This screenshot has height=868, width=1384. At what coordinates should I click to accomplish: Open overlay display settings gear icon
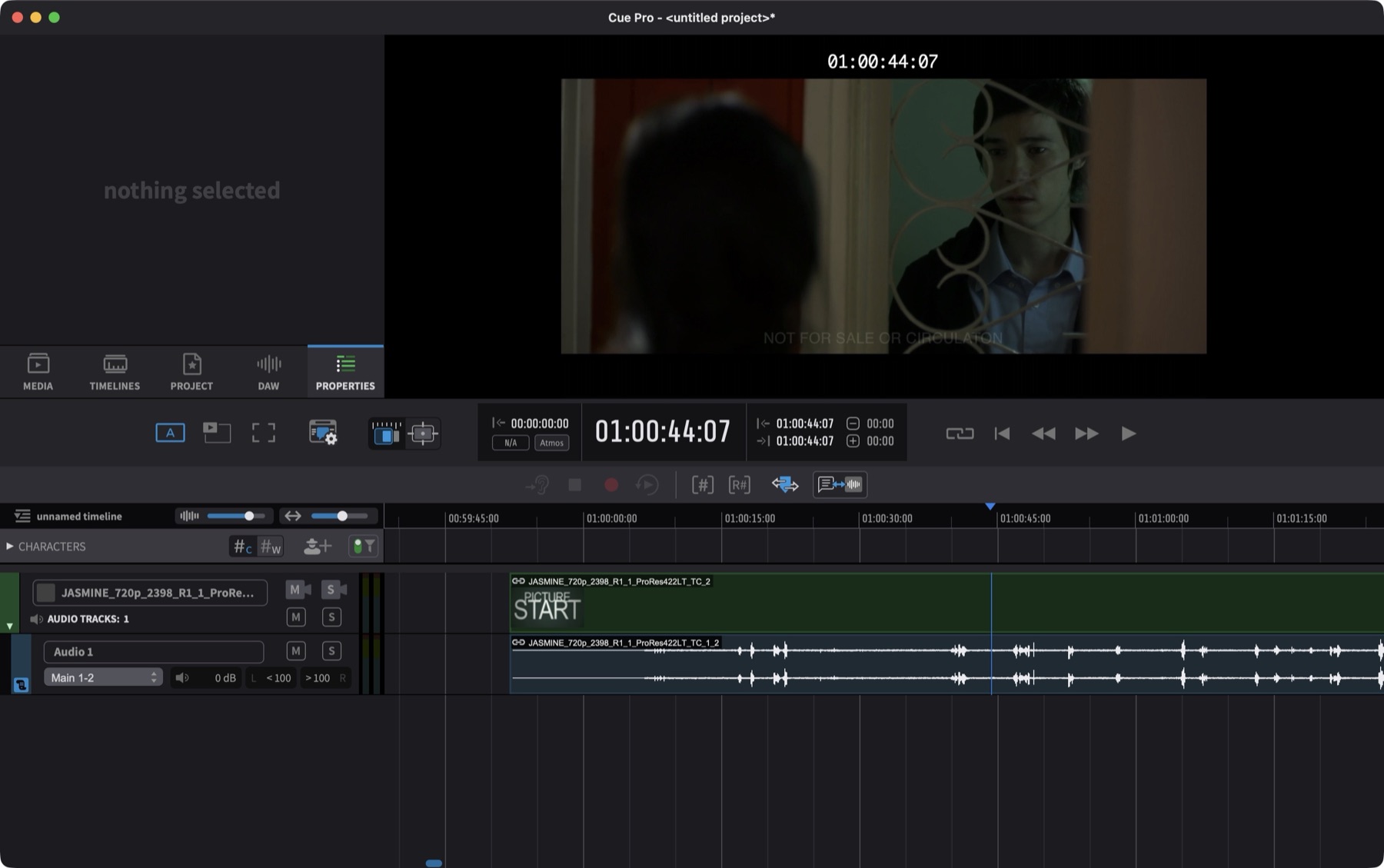click(323, 433)
